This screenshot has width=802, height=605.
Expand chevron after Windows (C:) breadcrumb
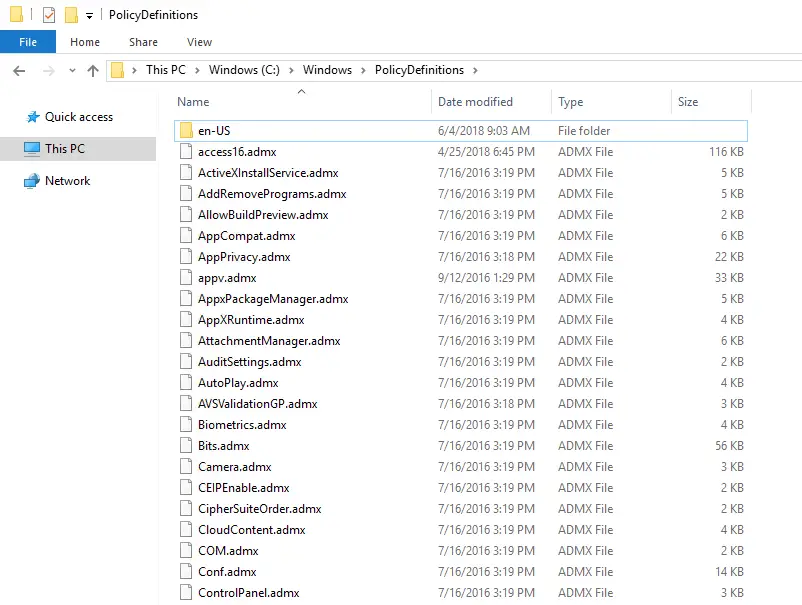[x=291, y=70]
